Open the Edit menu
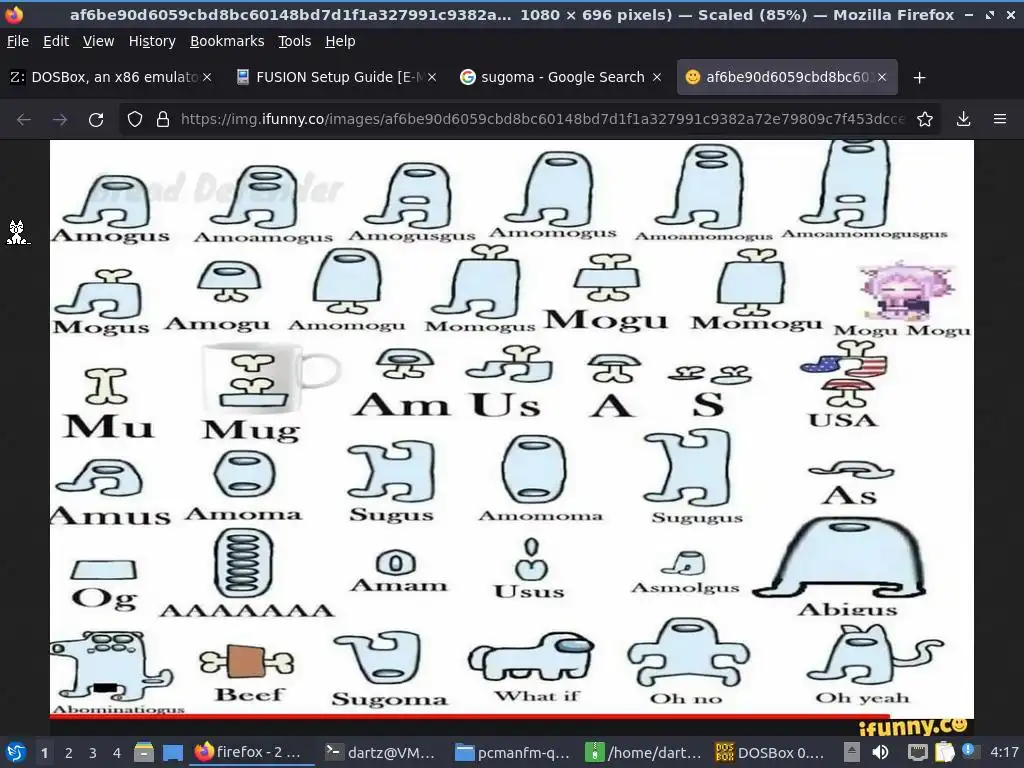The image size is (1024, 768). (x=56, y=41)
